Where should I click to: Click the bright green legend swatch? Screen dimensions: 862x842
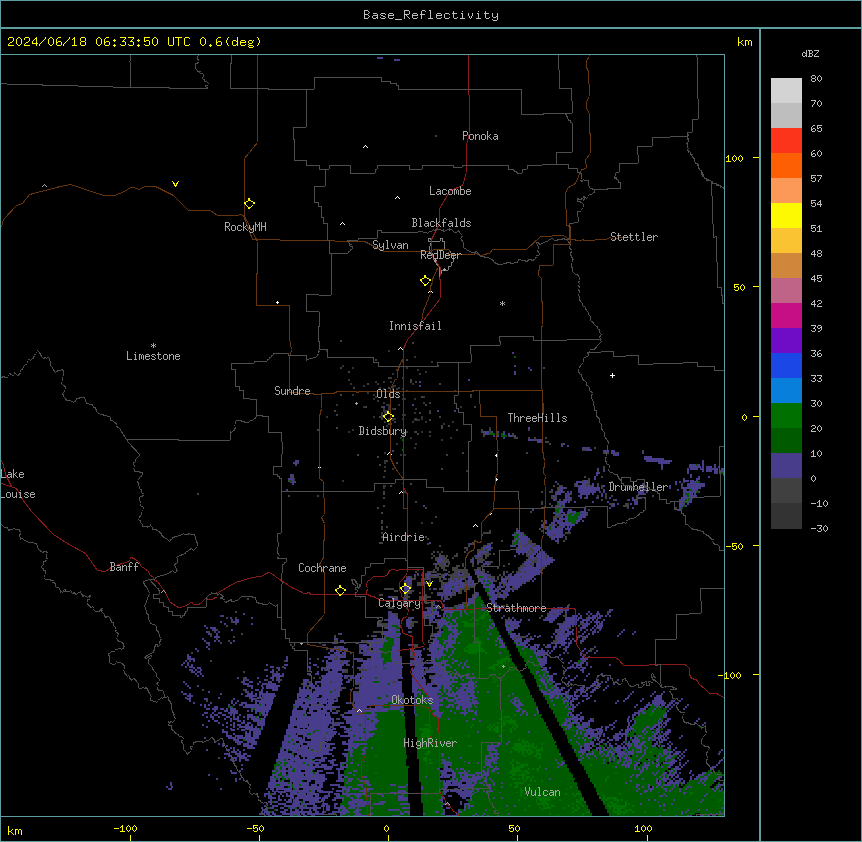pyautogui.click(x=786, y=416)
